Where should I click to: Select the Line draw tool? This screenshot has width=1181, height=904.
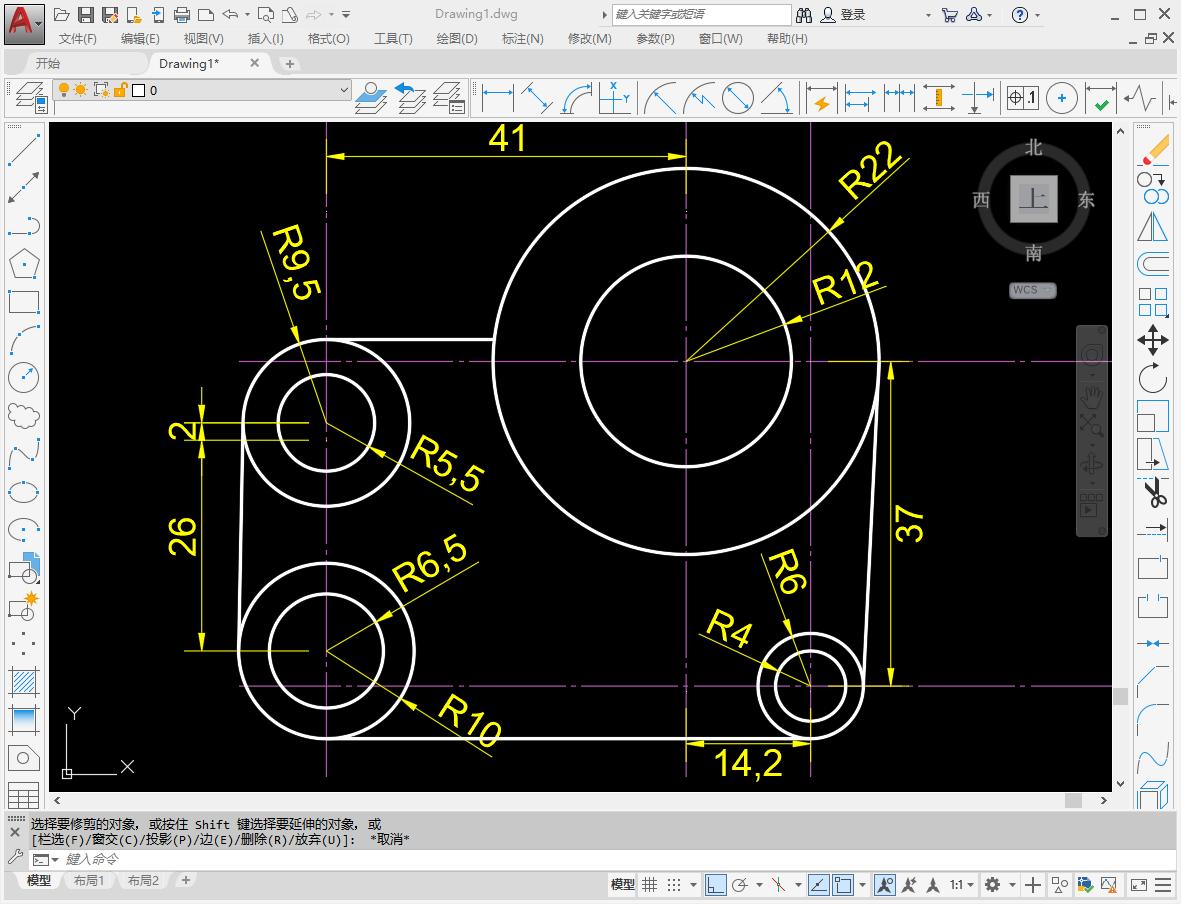point(23,150)
